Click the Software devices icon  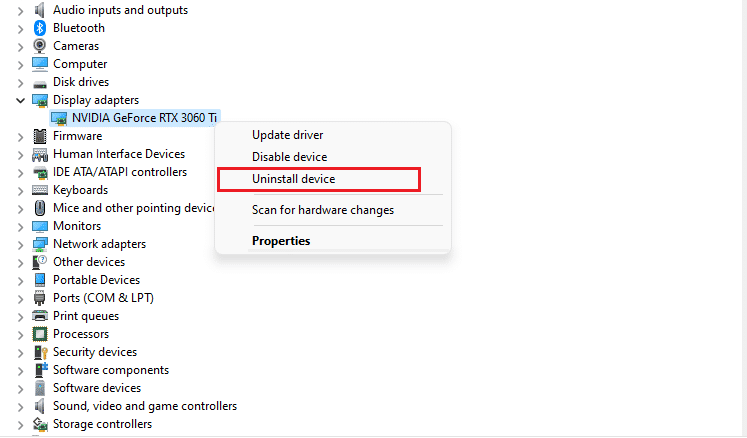pyautogui.click(x=40, y=388)
